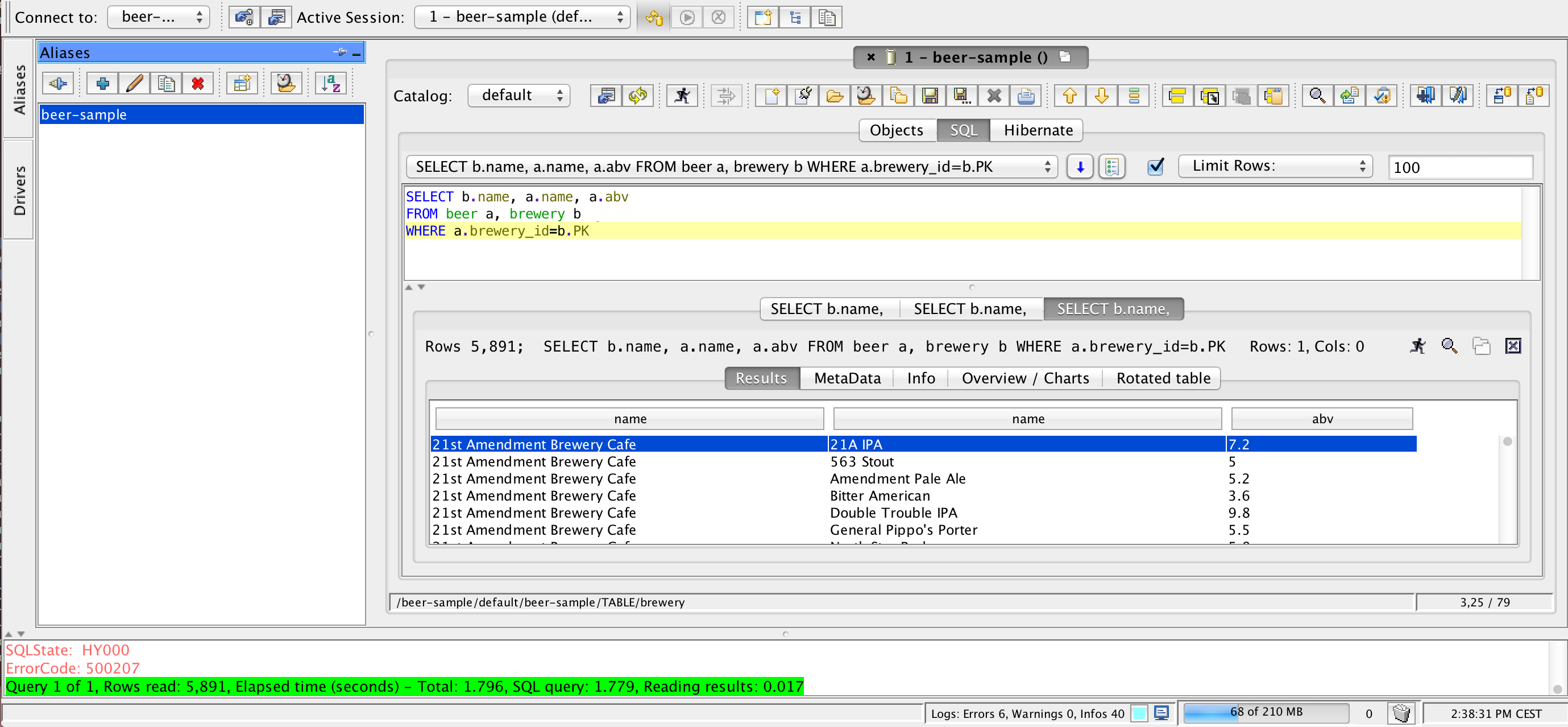
Task: Click the print icon in session toolbar
Action: pyautogui.click(x=1026, y=96)
